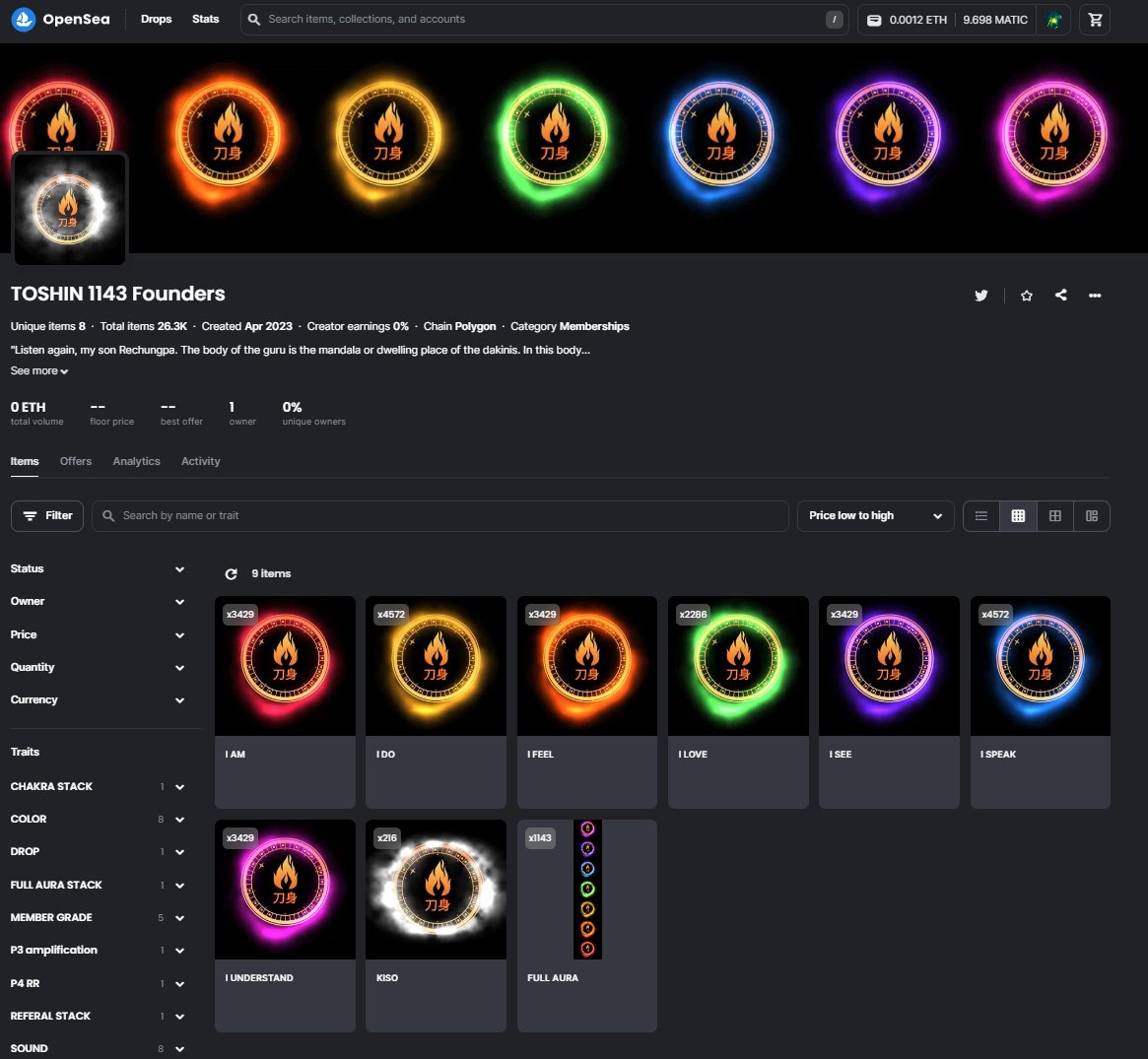
Task: Expand the P3 amplification trait
Action: 99,950
